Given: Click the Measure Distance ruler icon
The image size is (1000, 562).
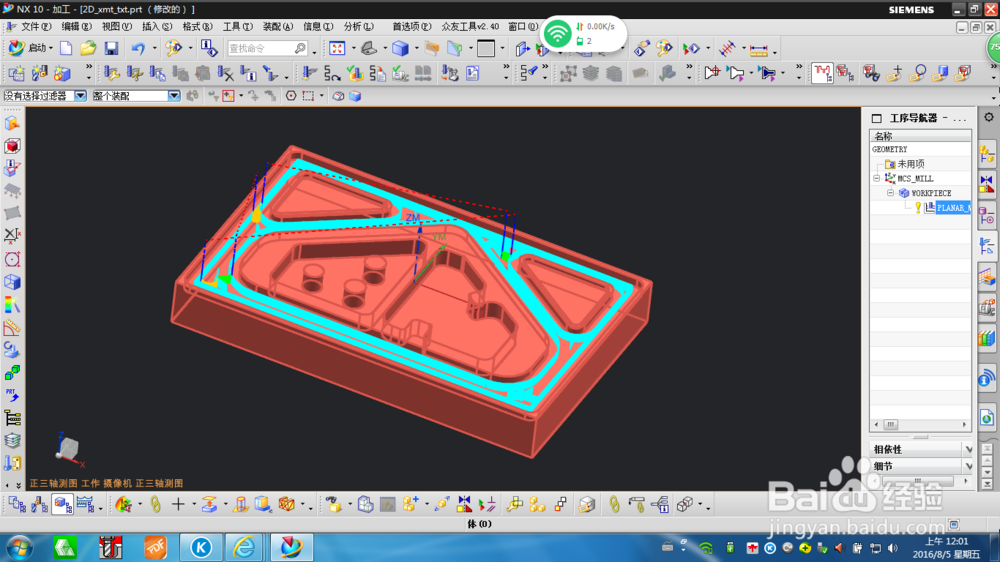Looking at the screenshot, I should point(758,48).
